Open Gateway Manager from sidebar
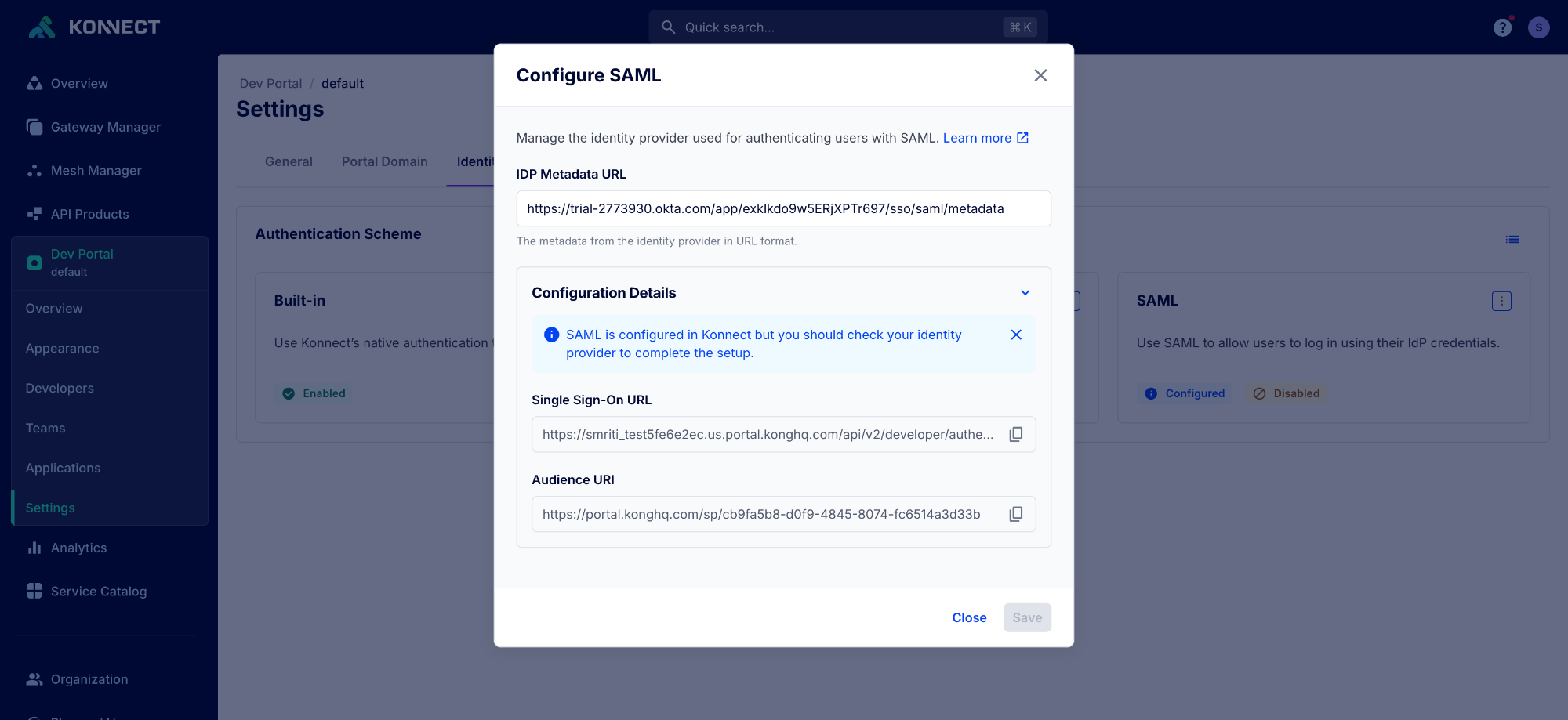This screenshot has height=720, width=1568. coord(106,127)
